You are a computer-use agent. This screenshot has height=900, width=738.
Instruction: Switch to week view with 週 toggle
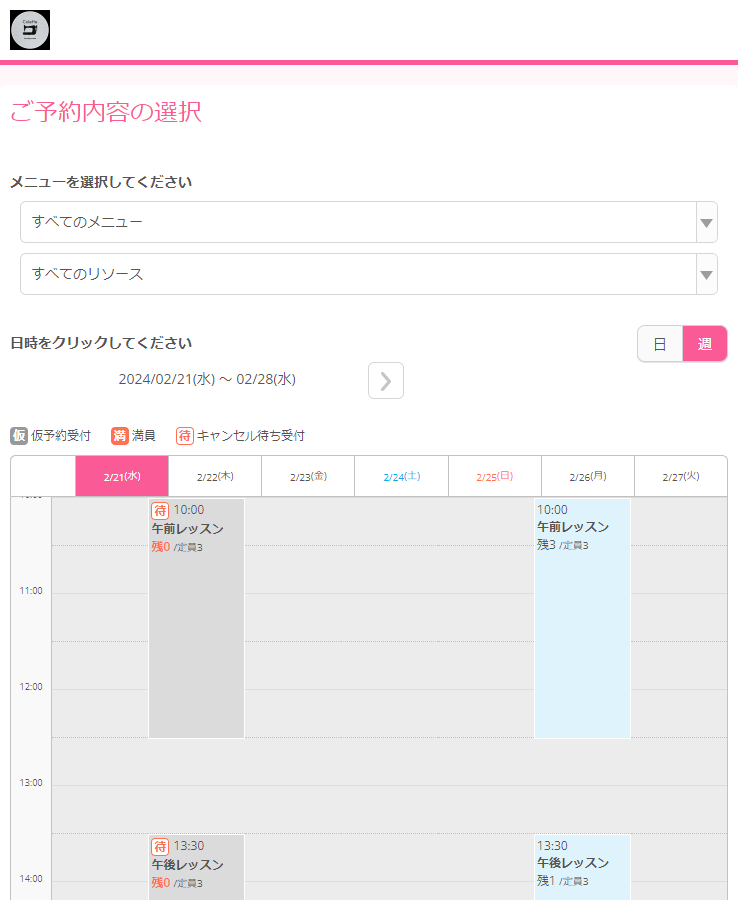(x=705, y=344)
